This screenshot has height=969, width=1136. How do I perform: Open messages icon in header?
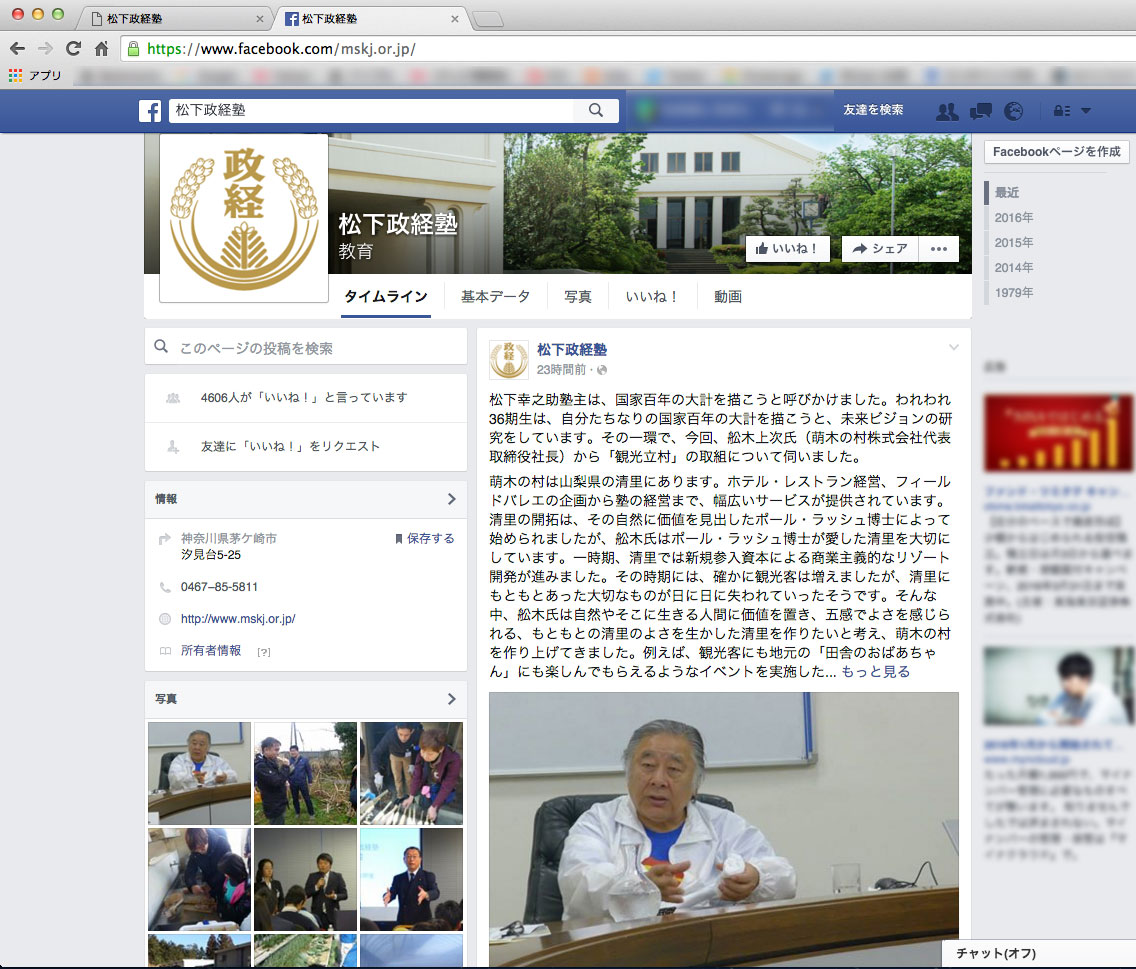980,111
